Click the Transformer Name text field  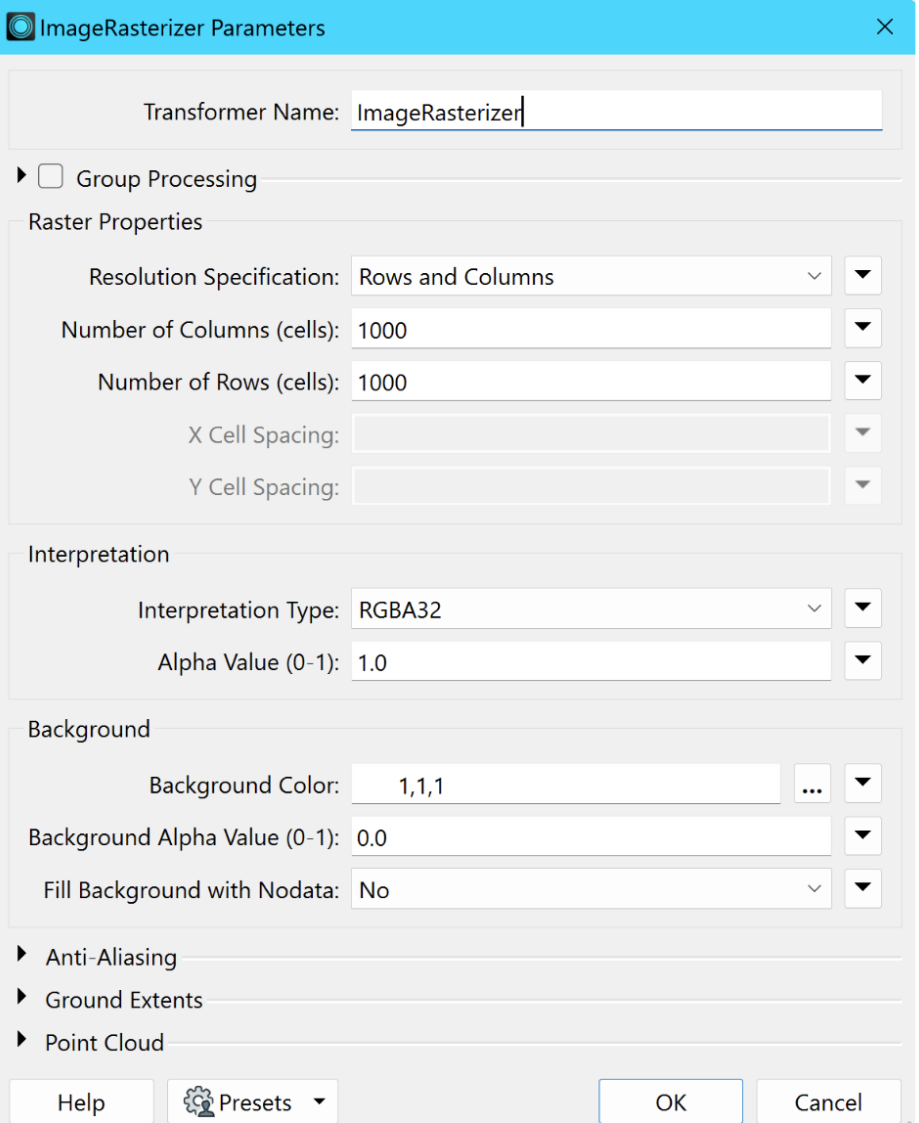click(x=616, y=111)
